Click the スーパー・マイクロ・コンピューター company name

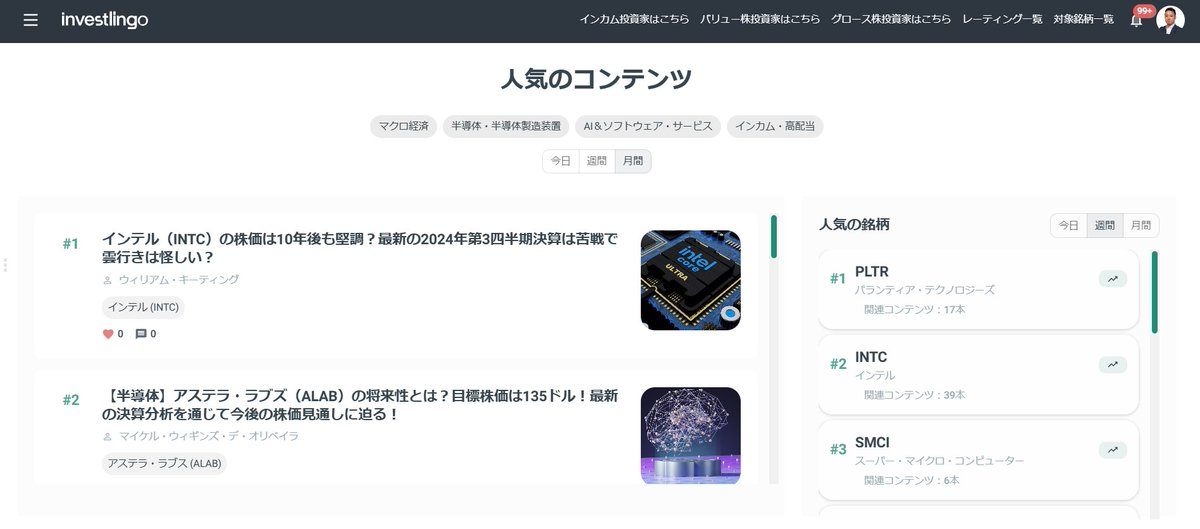click(x=940, y=461)
